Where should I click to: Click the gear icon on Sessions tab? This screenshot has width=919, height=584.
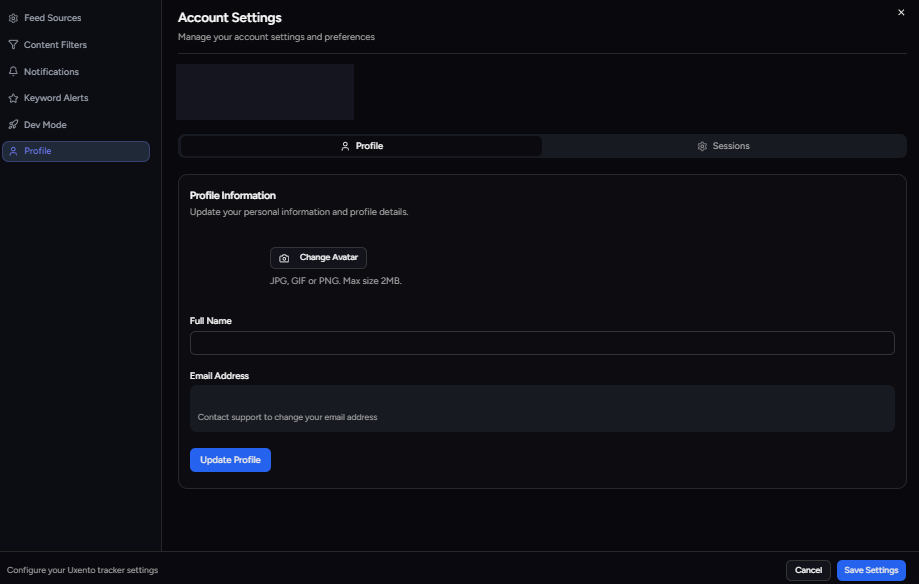(701, 145)
